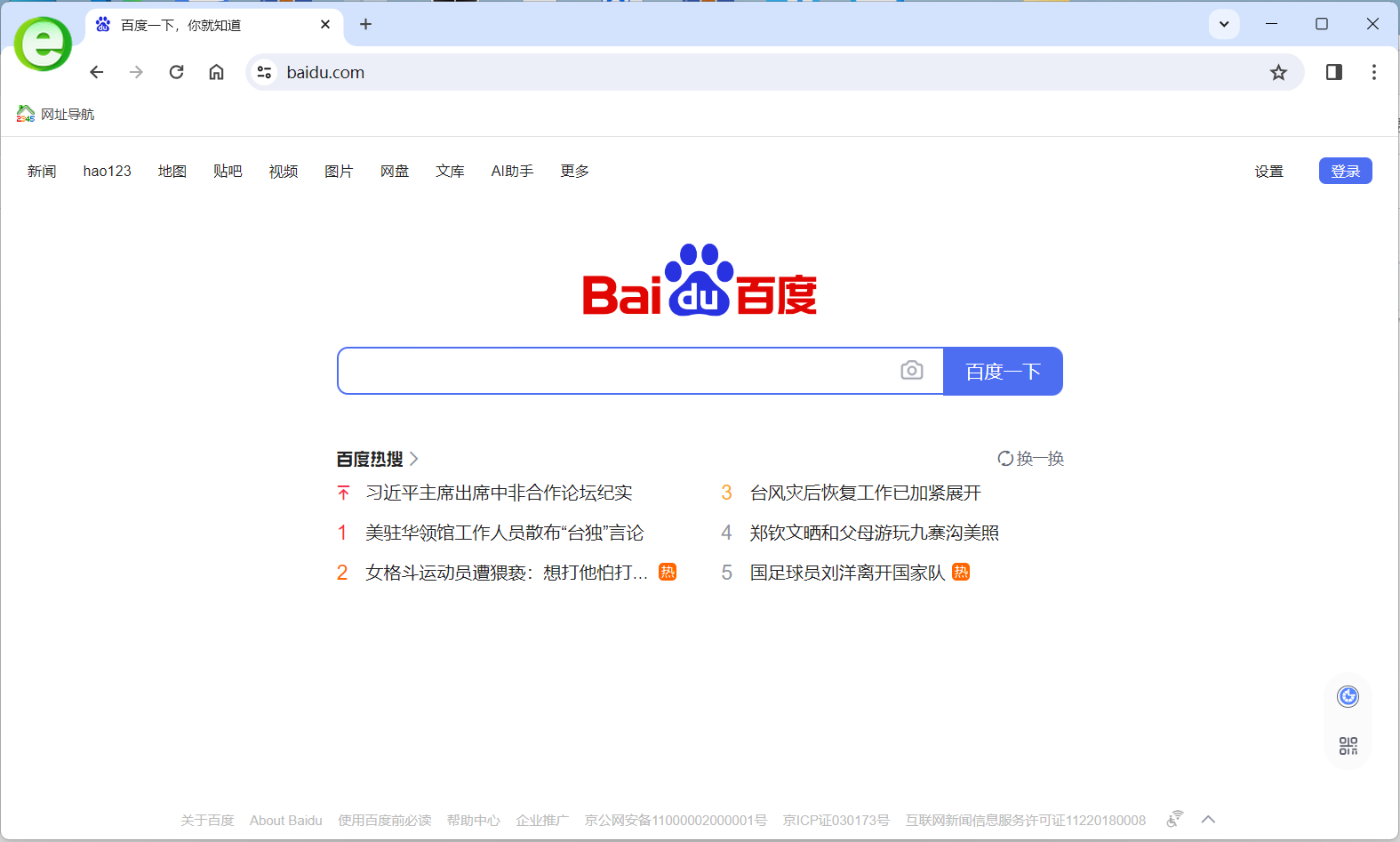Viewport: 1400px width, 842px height.
Task: Click the QR code floating icon
Action: click(x=1348, y=746)
